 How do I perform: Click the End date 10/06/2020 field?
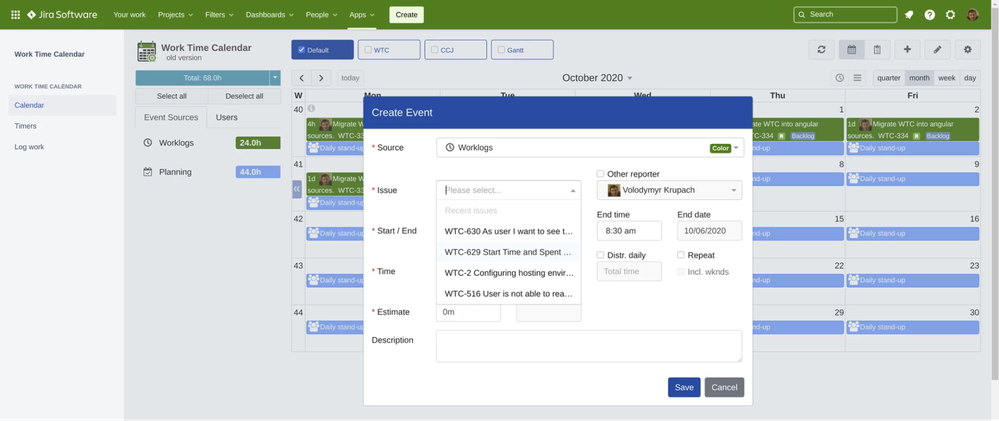[x=709, y=231]
